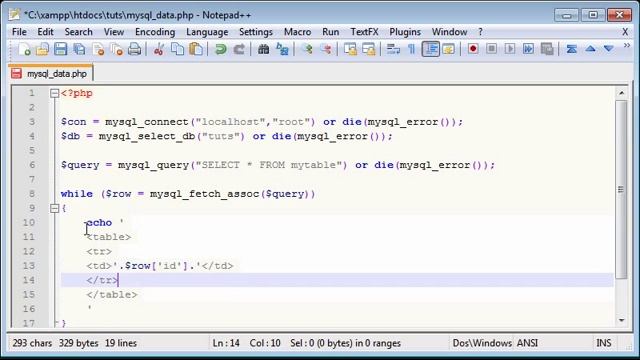The width and height of the screenshot is (640, 360).
Task: Open a file using the folder icon
Action: pyautogui.click(x=42, y=49)
